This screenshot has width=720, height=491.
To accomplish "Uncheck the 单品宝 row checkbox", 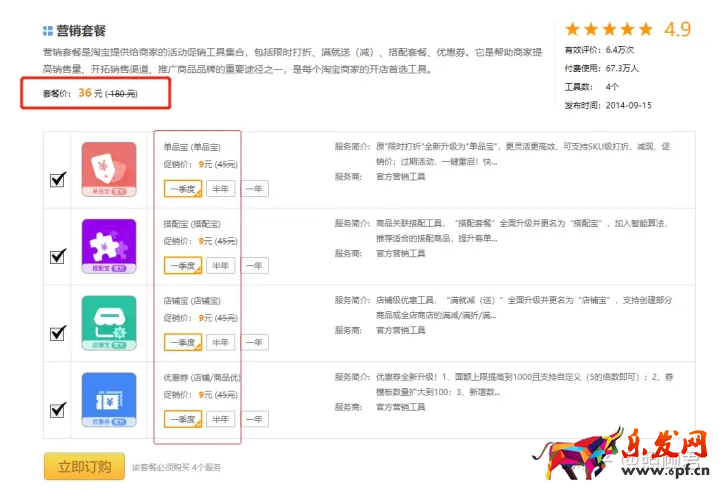I will click(58, 179).
